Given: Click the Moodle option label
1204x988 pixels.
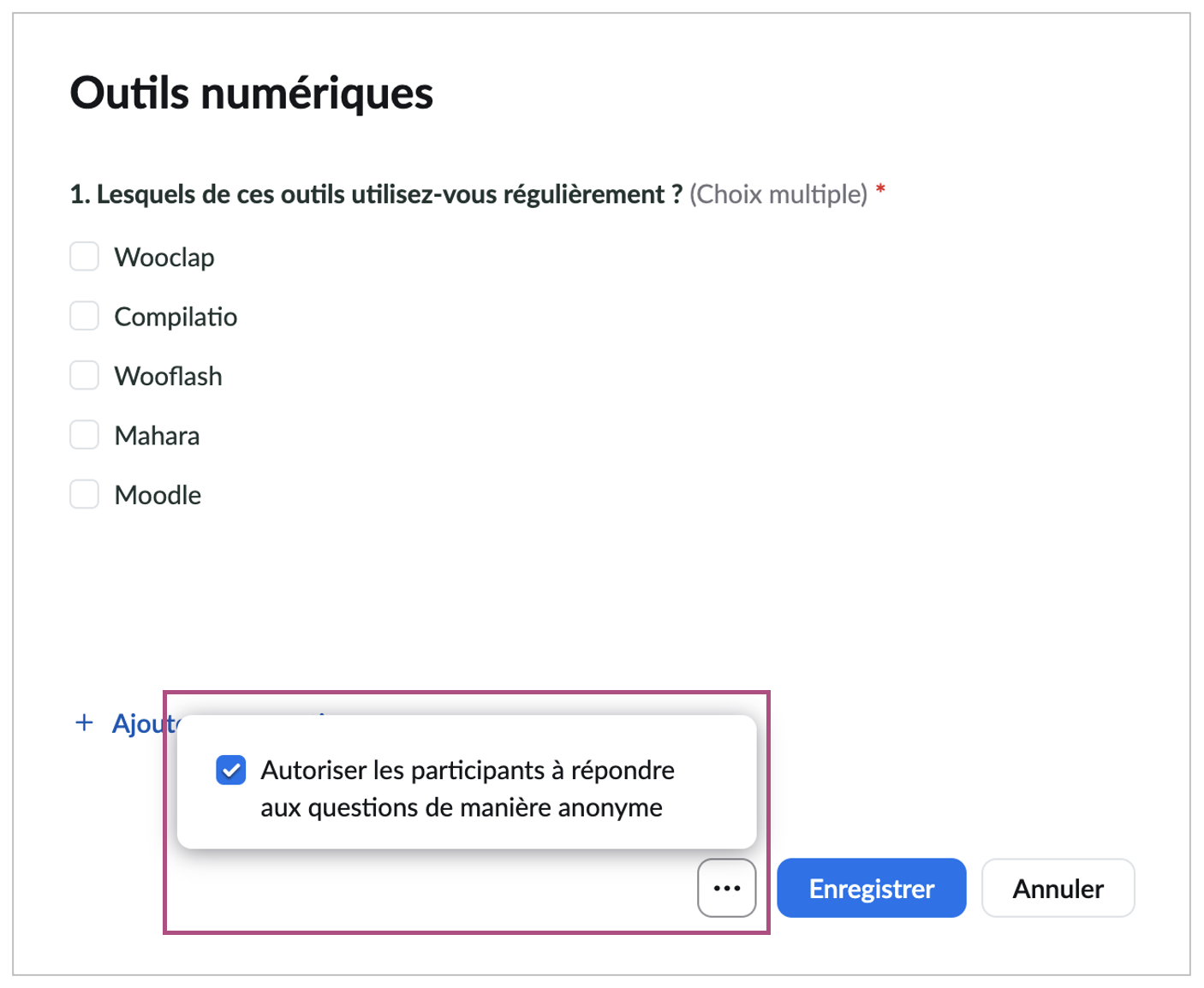Looking at the screenshot, I should point(158,495).
